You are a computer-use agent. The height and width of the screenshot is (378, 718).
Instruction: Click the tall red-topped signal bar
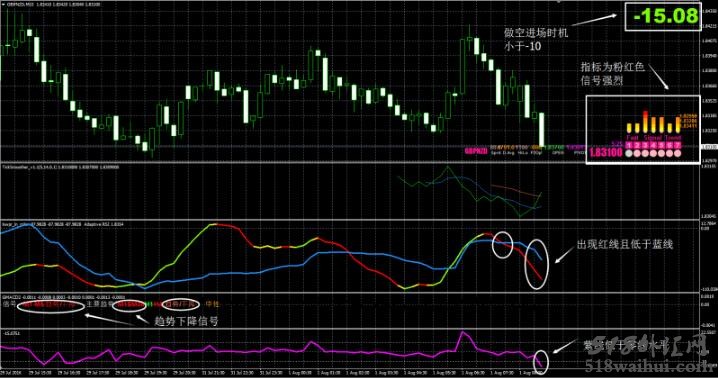click(x=645, y=122)
